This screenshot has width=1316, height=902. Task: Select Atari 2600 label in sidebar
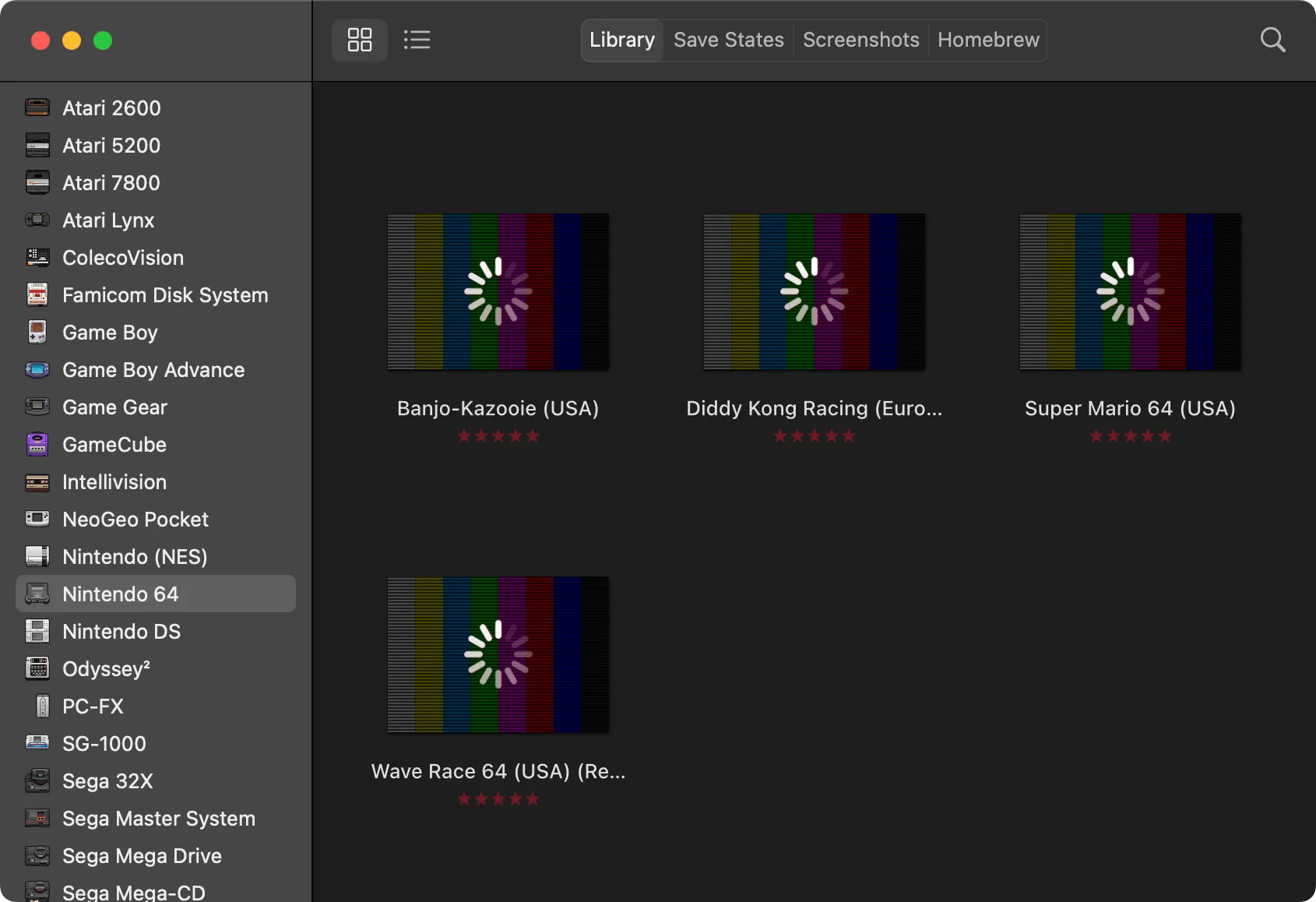pos(111,108)
